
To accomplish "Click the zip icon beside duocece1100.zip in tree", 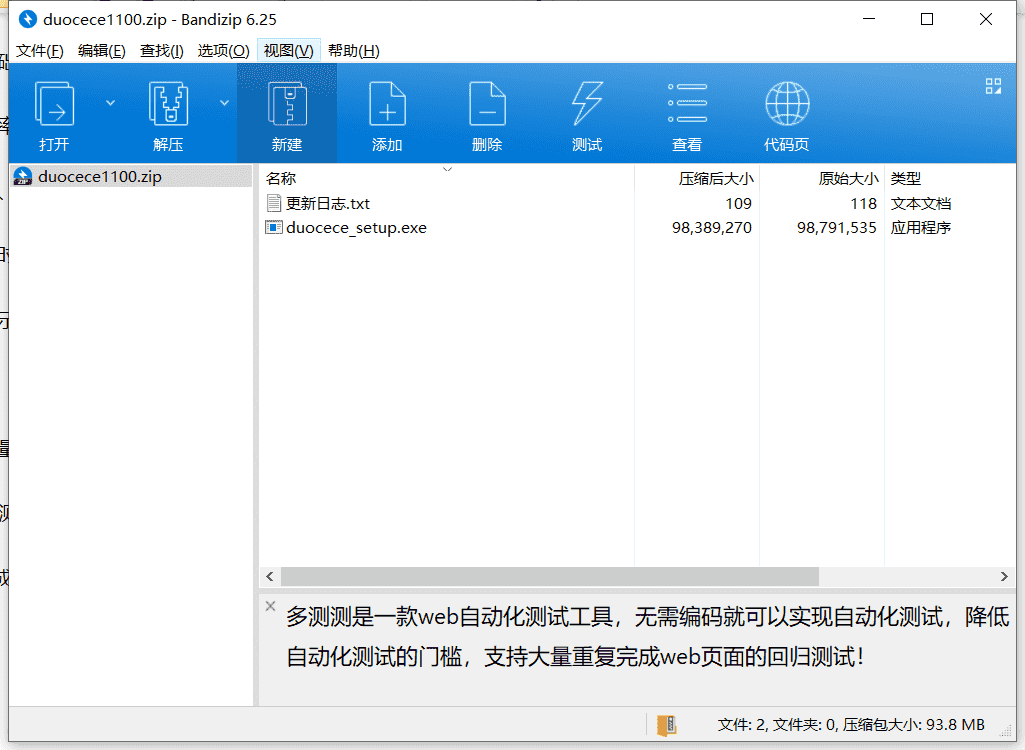I will (23, 177).
